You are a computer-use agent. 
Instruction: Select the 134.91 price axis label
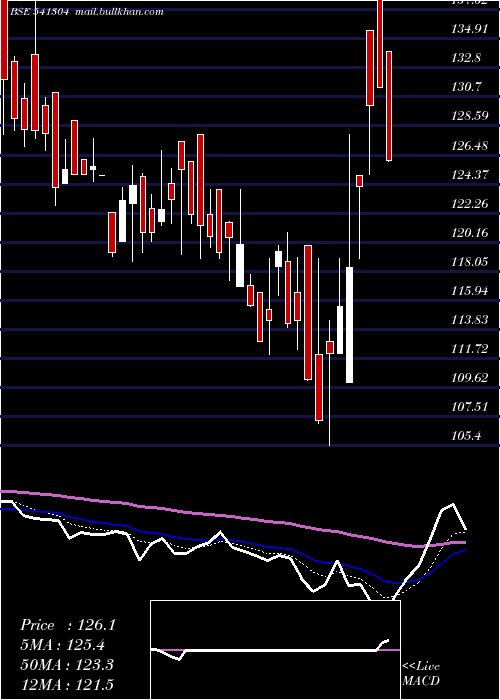point(469,29)
